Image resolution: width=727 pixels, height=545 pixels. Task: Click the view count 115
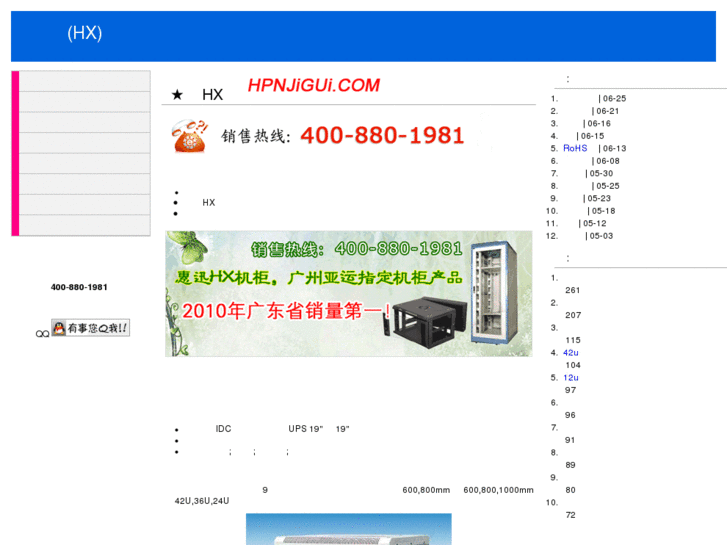point(573,340)
